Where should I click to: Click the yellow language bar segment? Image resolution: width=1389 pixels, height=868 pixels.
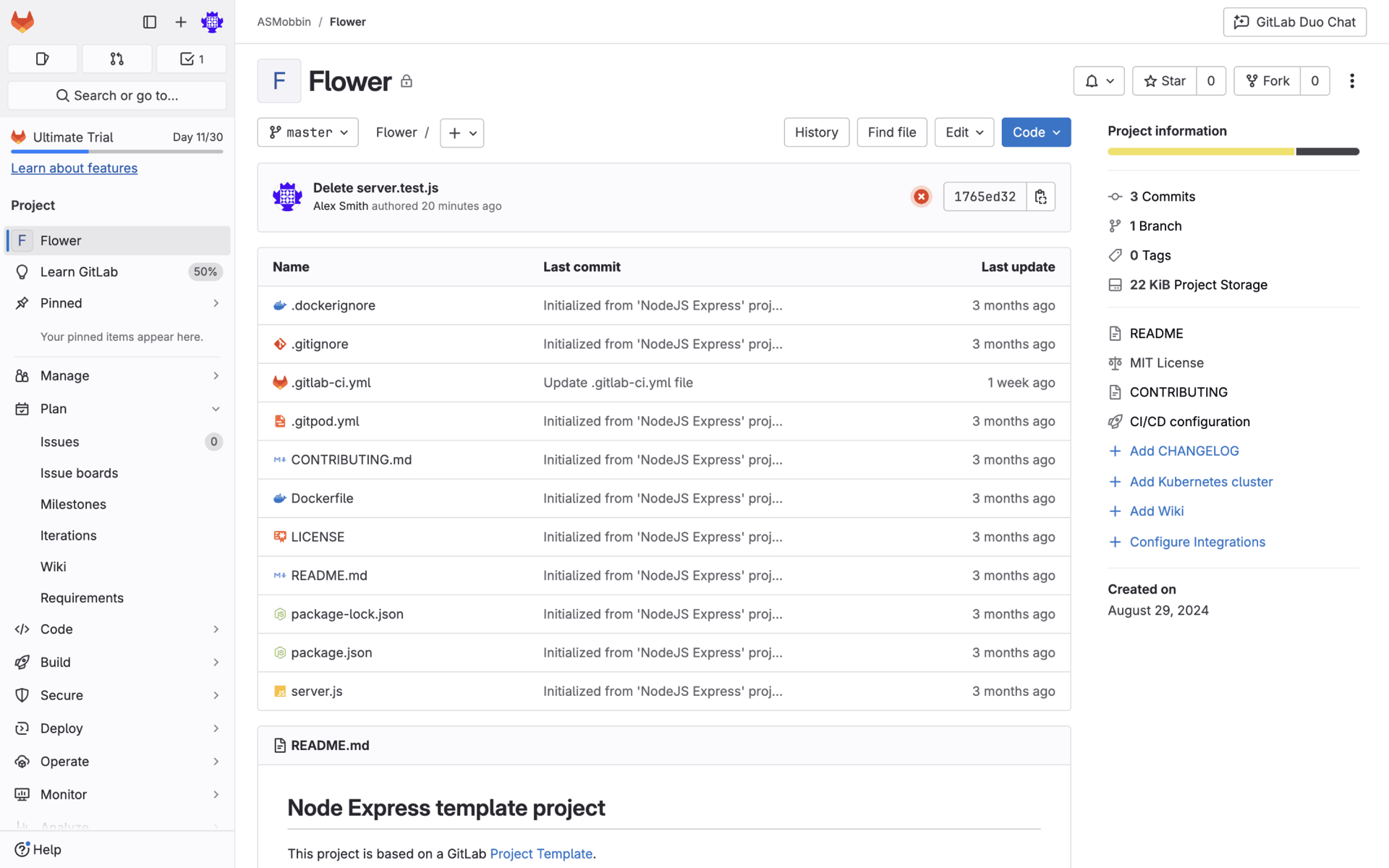pos(1201,151)
